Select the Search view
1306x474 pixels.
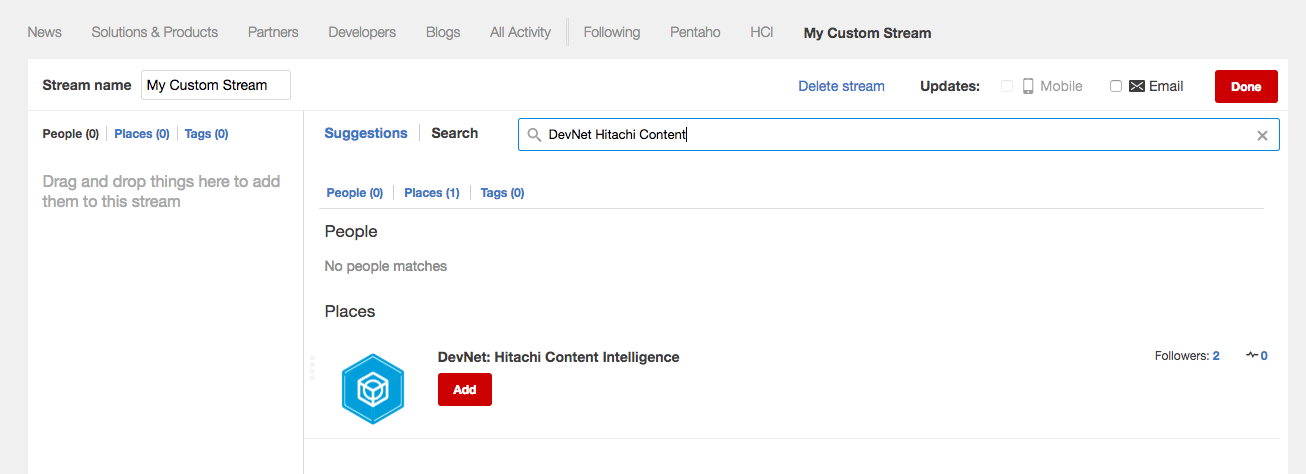pyautogui.click(x=454, y=133)
